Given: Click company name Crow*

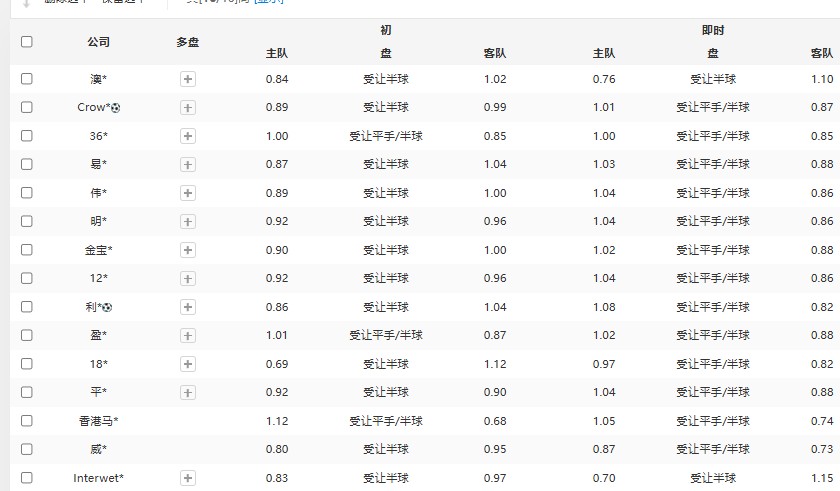Looking at the screenshot, I should click(x=94, y=107).
